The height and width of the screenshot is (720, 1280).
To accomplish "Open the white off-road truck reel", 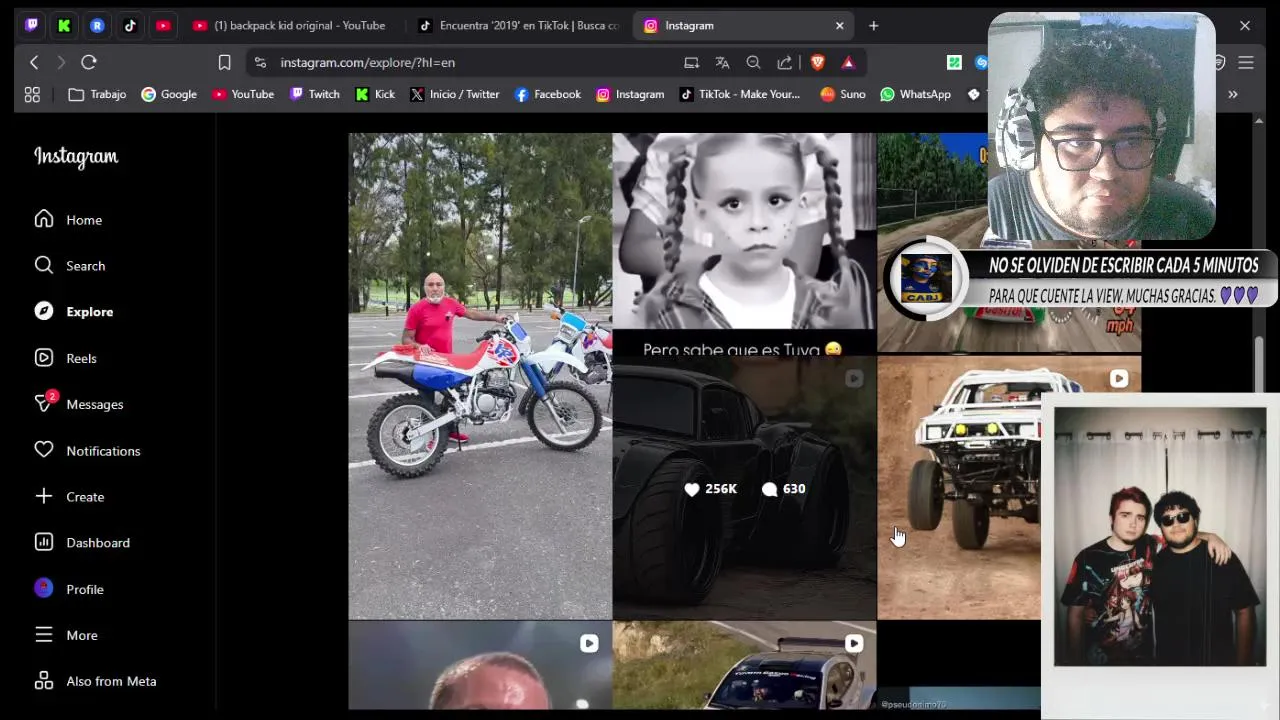I will (958, 488).
